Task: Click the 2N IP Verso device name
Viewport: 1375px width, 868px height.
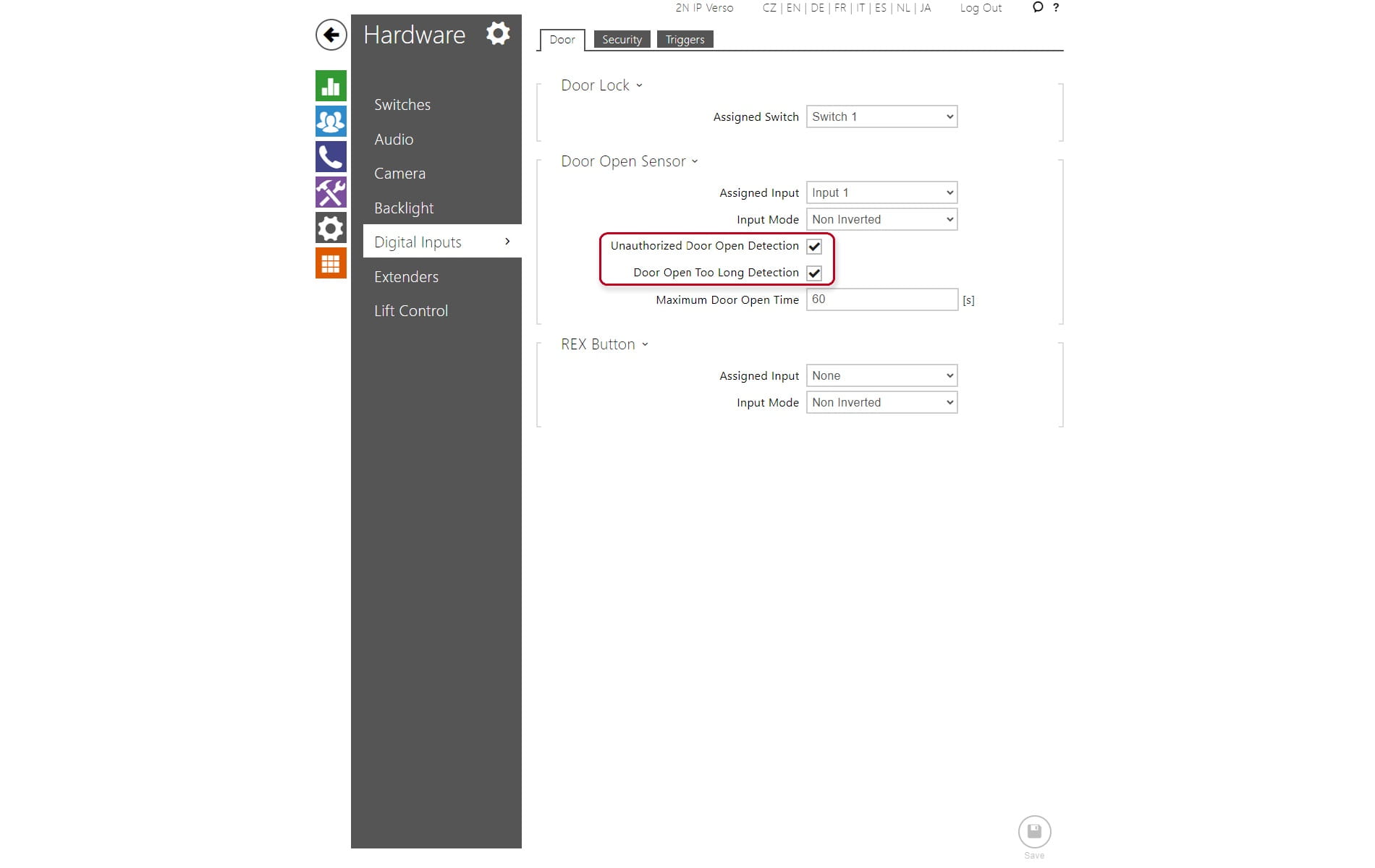Action: pyautogui.click(x=704, y=8)
